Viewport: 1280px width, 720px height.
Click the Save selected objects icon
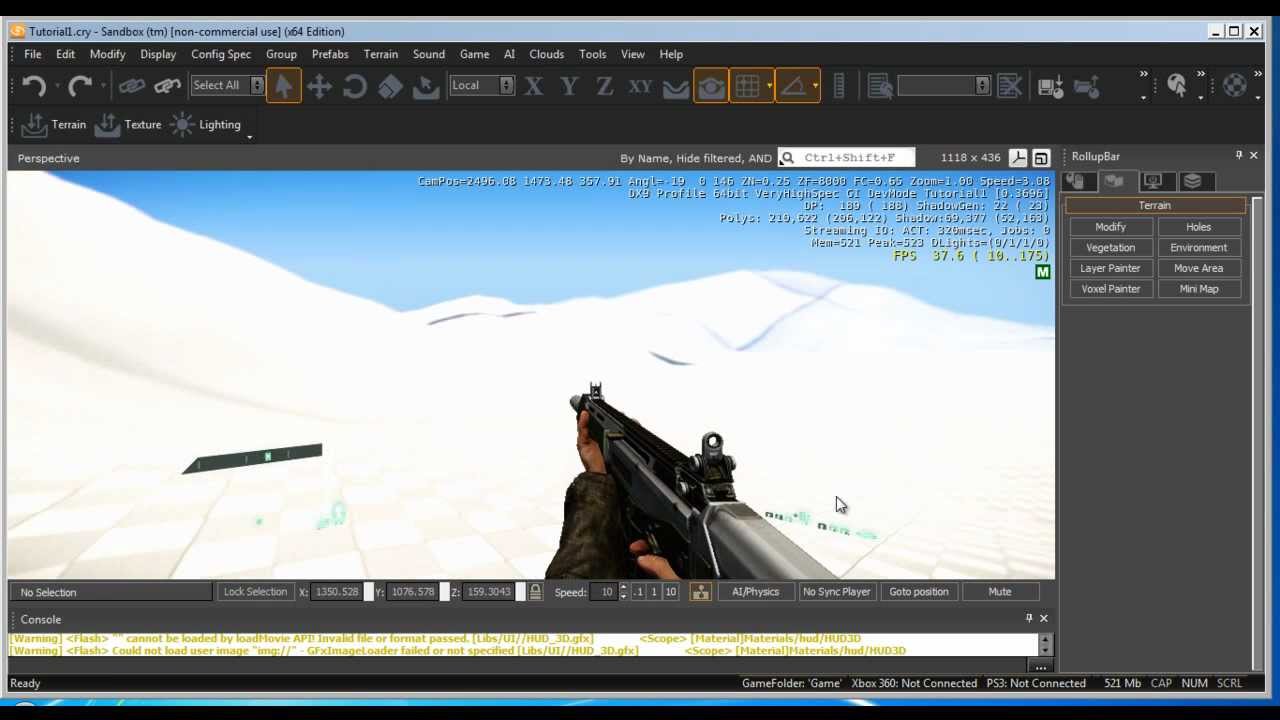(x=1050, y=86)
